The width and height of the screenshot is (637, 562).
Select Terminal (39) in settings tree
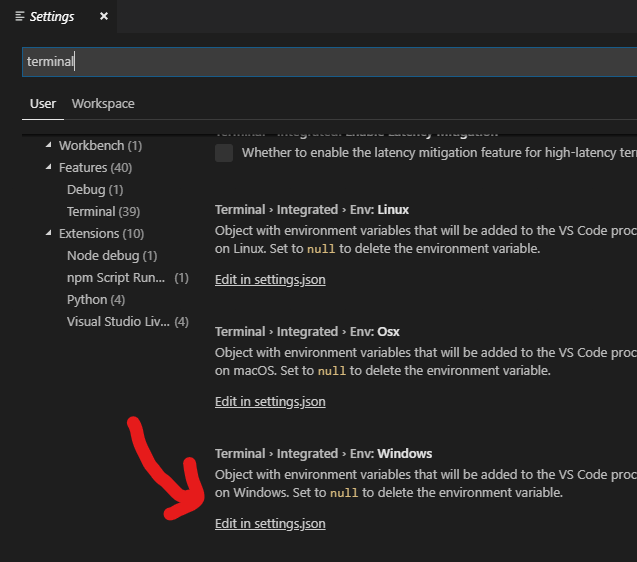103,212
